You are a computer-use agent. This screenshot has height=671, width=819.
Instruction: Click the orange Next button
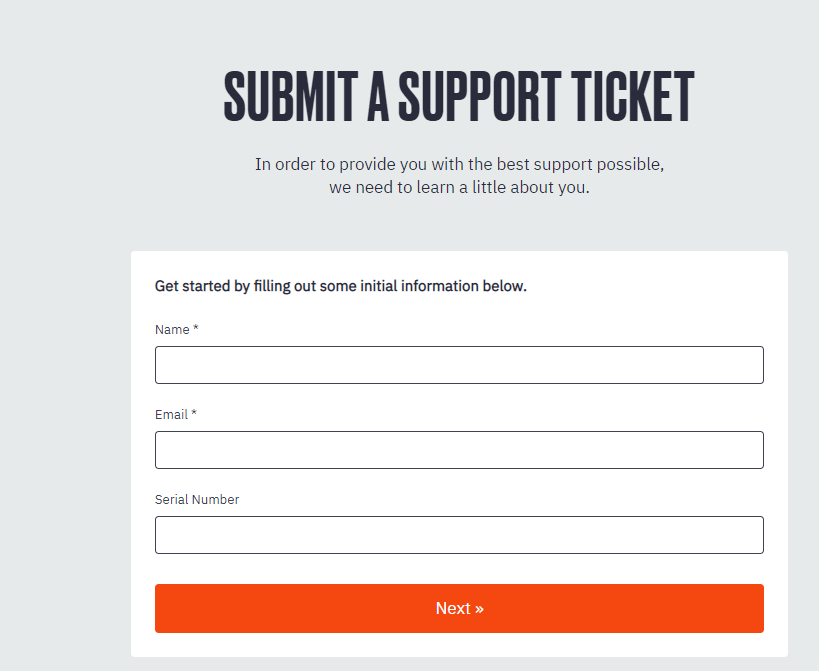tap(459, 608)
